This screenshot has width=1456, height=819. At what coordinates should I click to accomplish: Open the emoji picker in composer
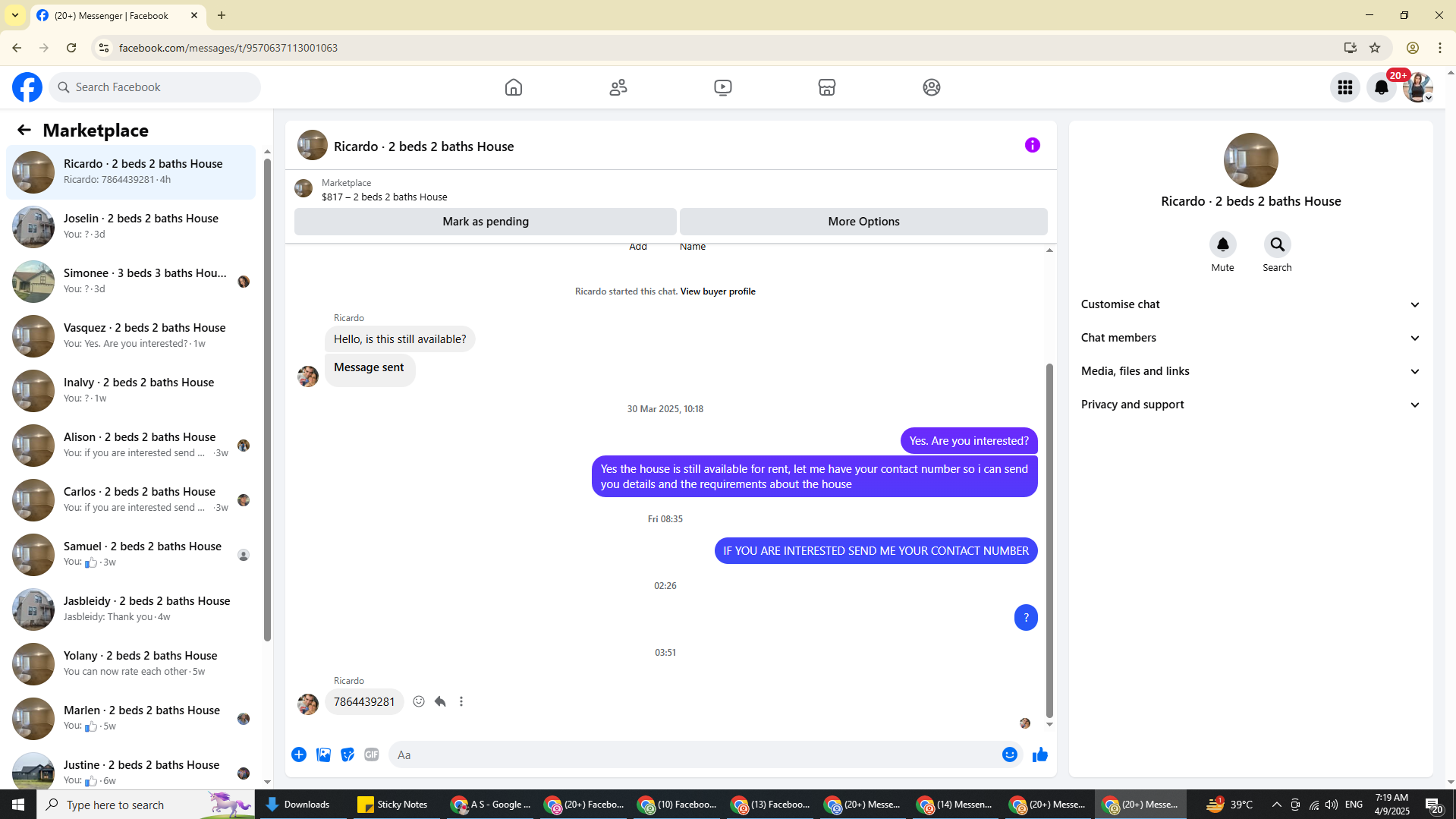click(x=1009, y=754)
